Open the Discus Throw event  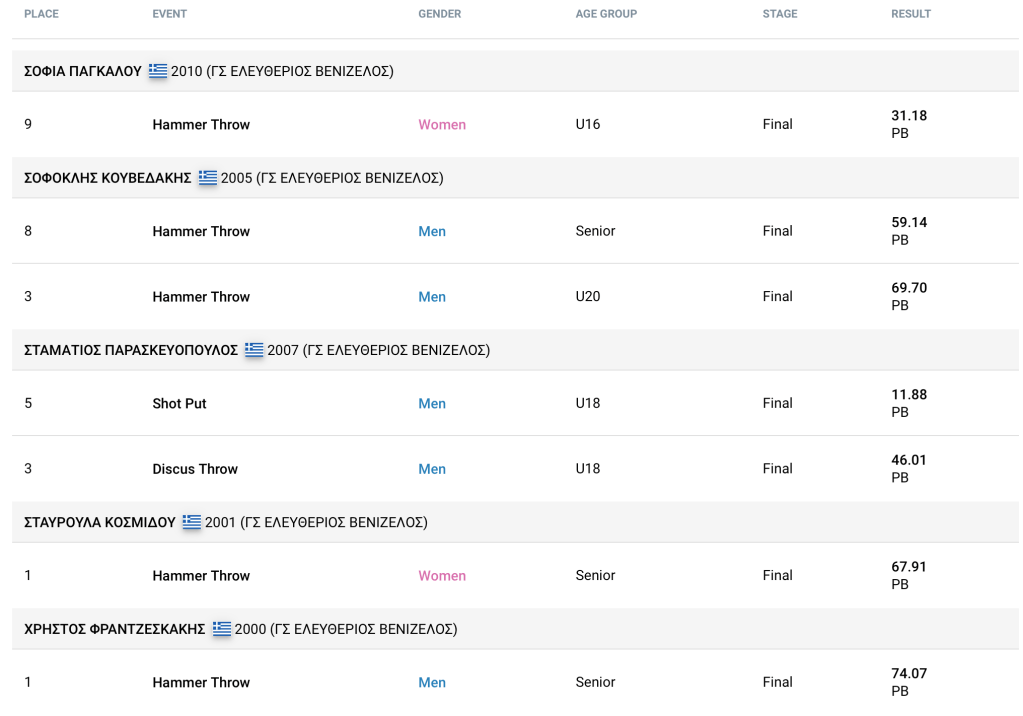coord(195,469)
